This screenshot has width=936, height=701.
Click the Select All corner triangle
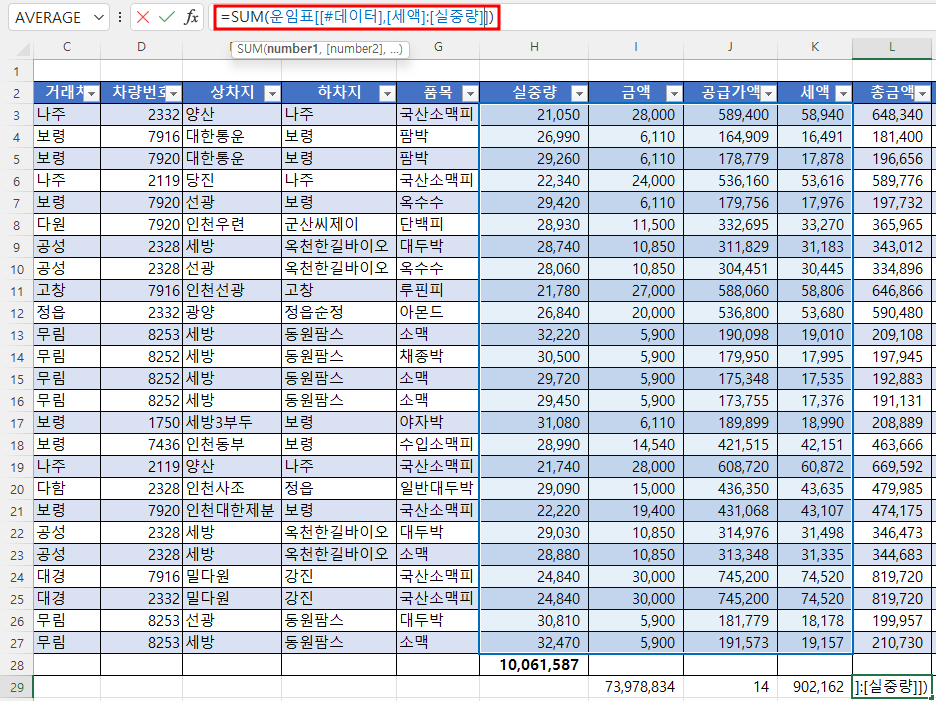coord(22,48)
